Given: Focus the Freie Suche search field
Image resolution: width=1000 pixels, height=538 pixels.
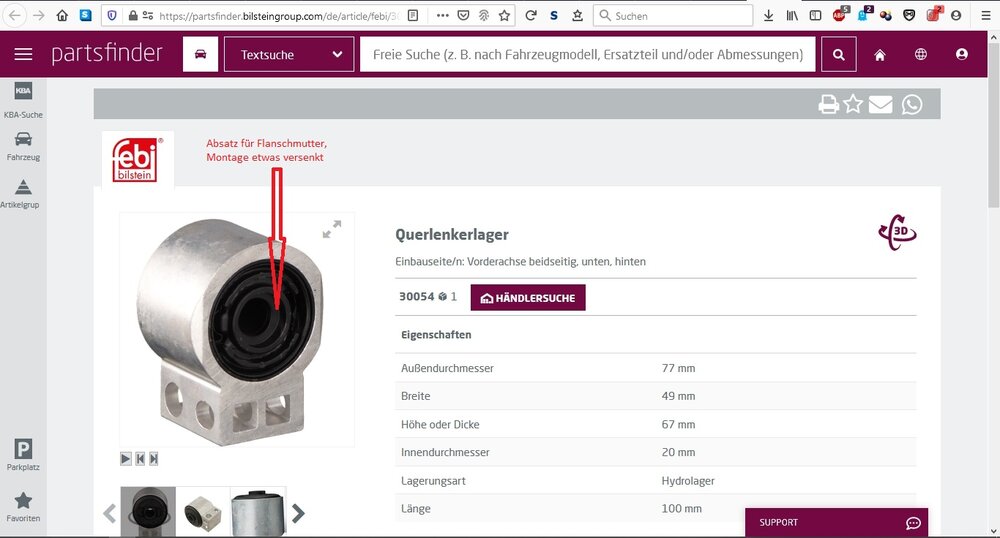Looking at the screenshot, I should coord(587,54).
